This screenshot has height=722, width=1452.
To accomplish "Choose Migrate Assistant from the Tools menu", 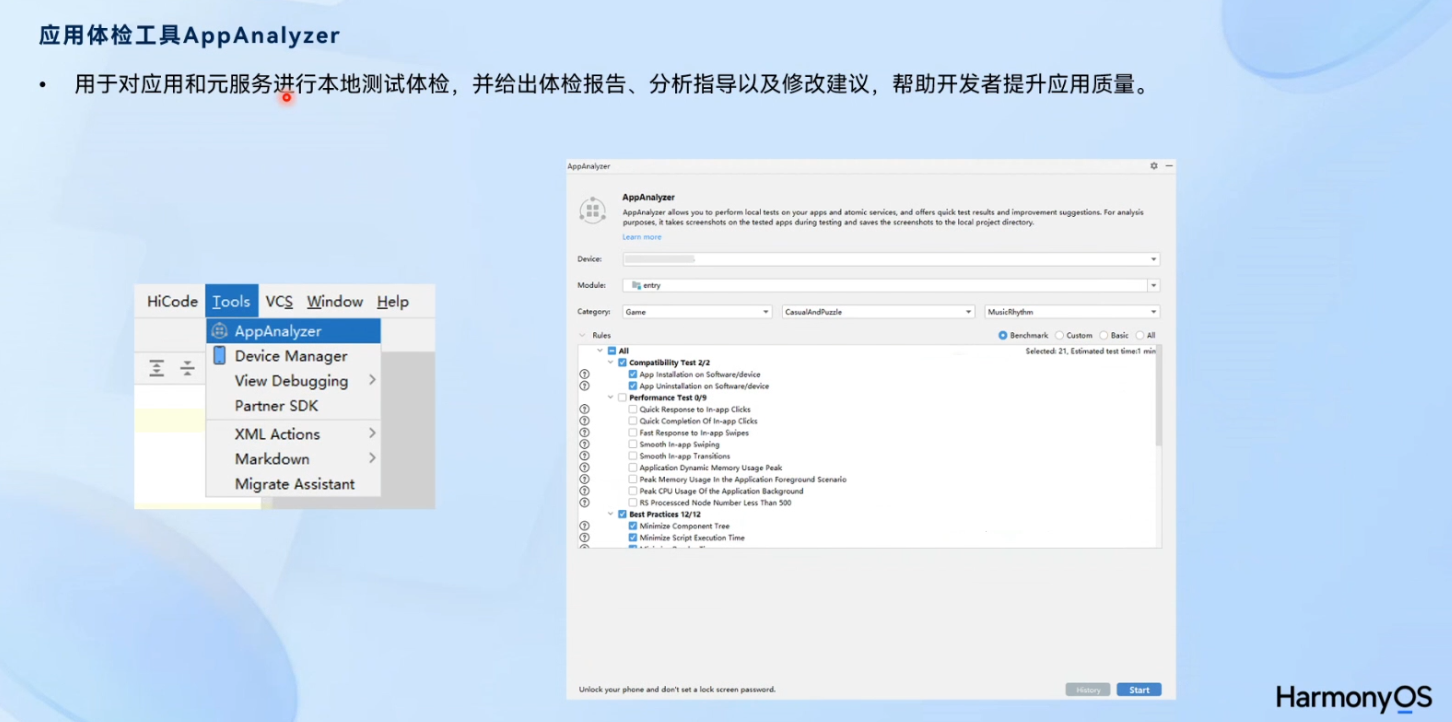I will point(293,484).
